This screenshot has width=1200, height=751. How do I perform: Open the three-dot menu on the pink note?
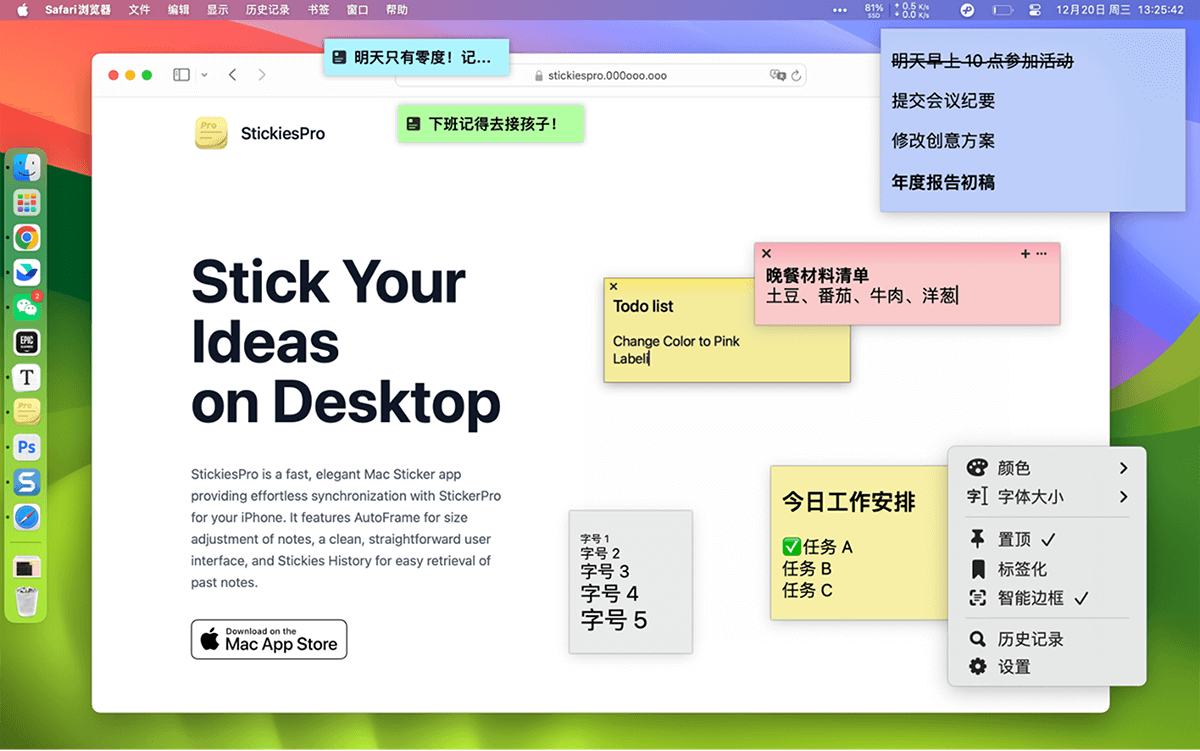(1042, 254)
